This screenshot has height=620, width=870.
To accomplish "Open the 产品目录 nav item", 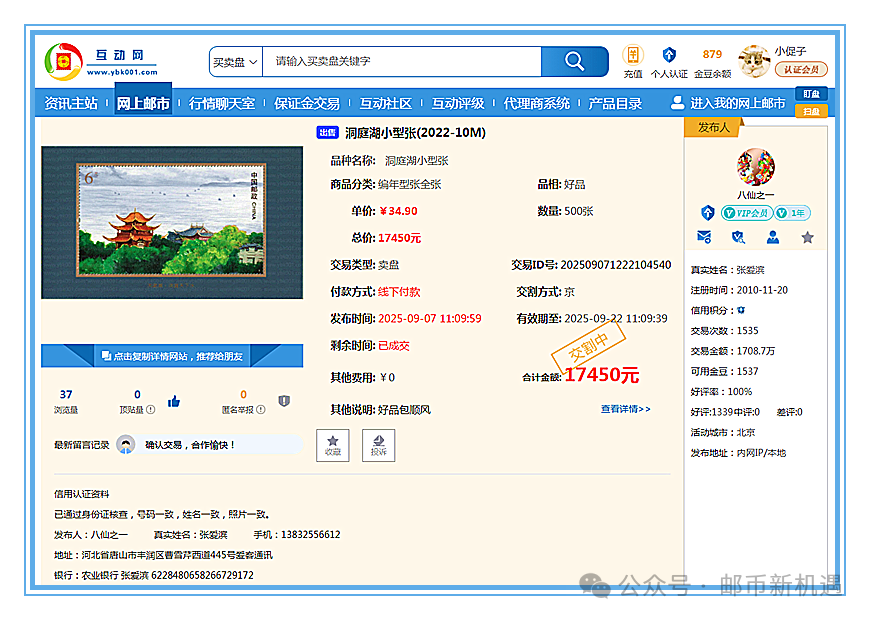I will point(615,103).
